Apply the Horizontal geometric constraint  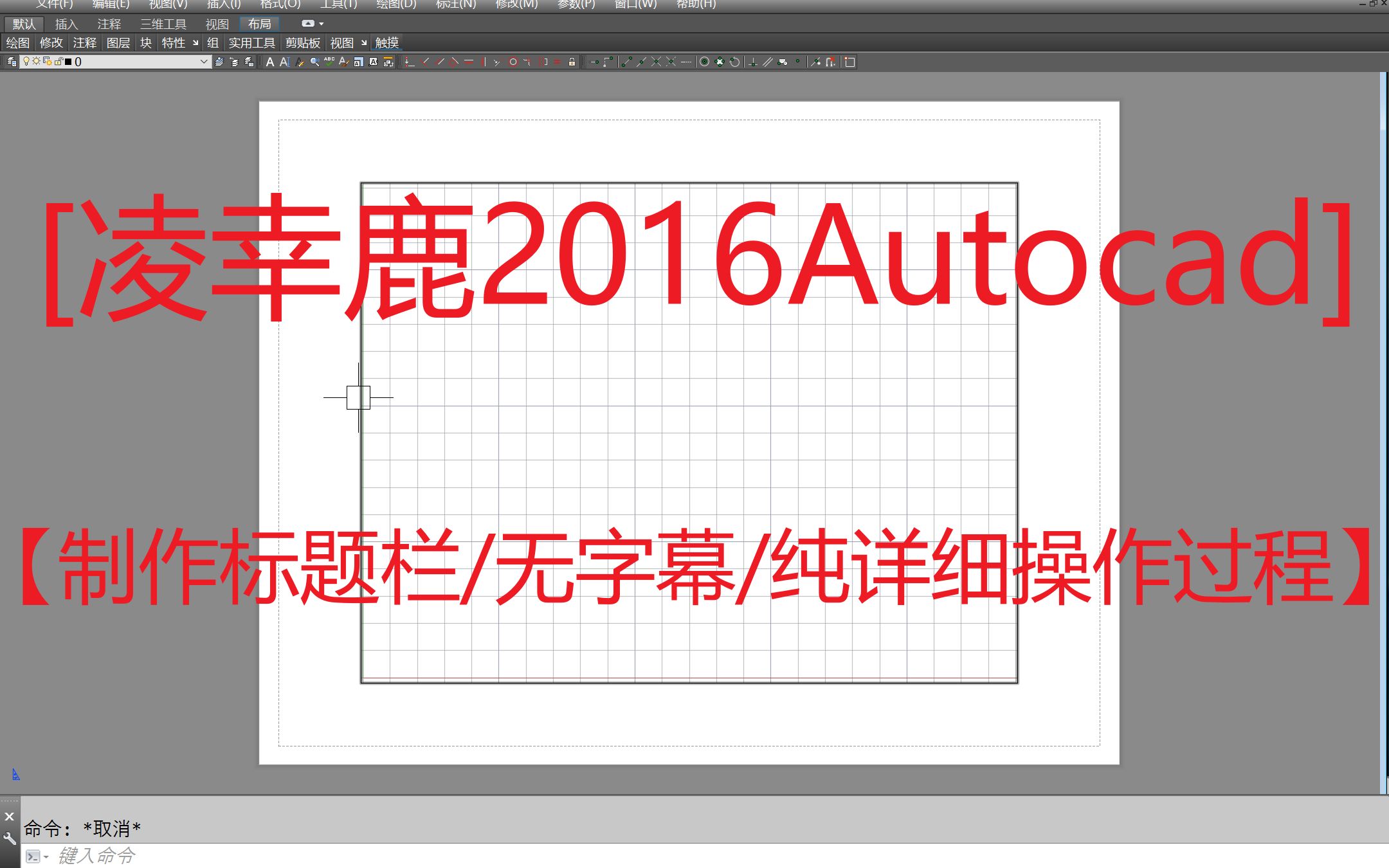coord(469,62)
